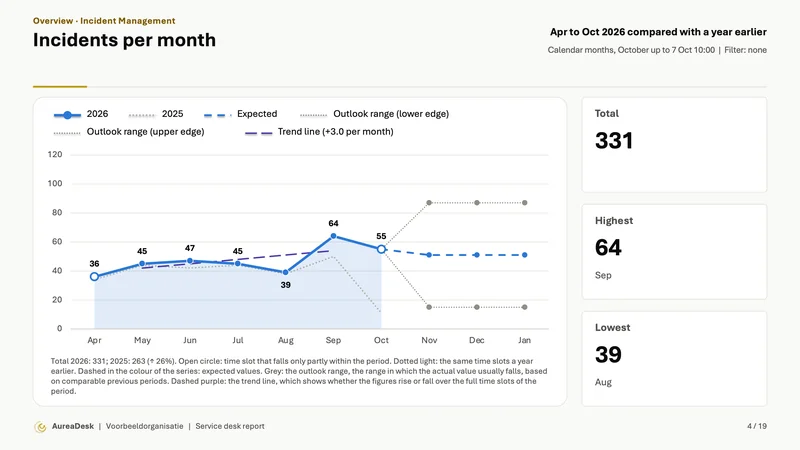Click the Dec expected value marker
The image size is (800, 450).
pyautogui.click(x=477, y=255)
